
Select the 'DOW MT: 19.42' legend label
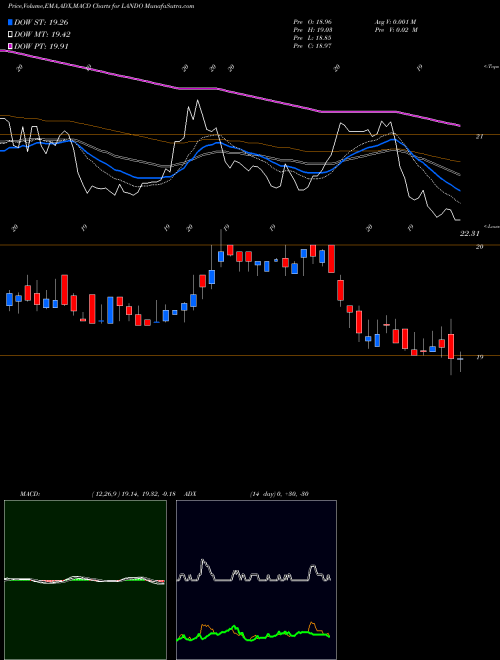tap(42, 35)
